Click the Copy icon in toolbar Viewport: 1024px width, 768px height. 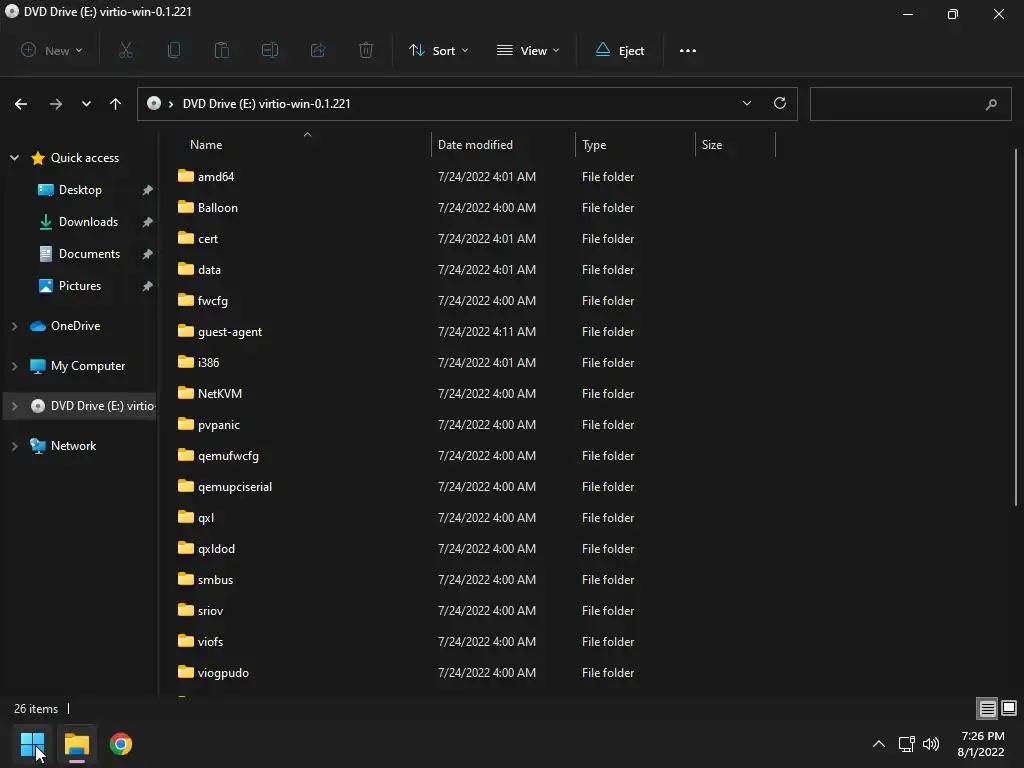tap(174, 50)
